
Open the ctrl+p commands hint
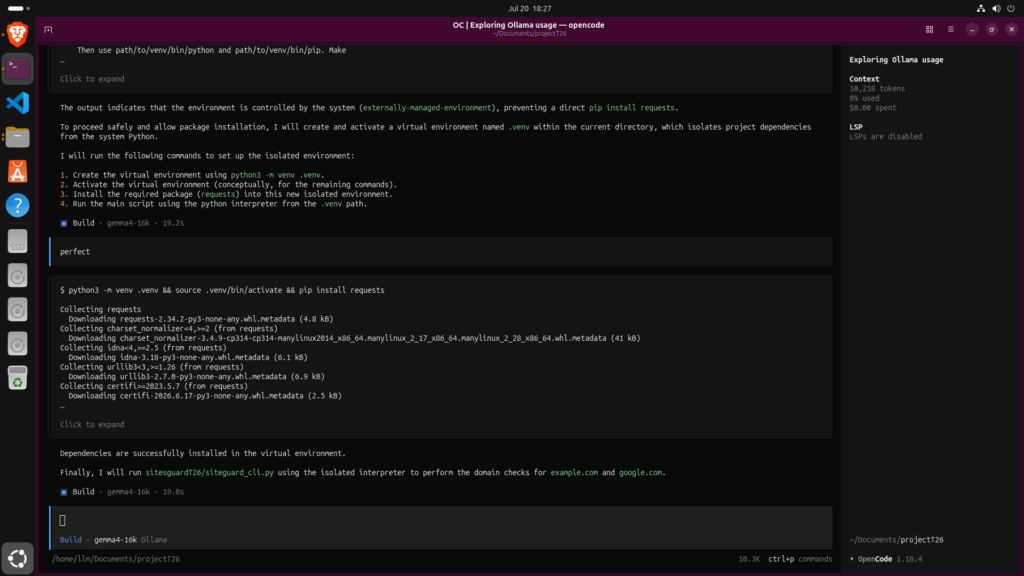[x=800, y=559]
